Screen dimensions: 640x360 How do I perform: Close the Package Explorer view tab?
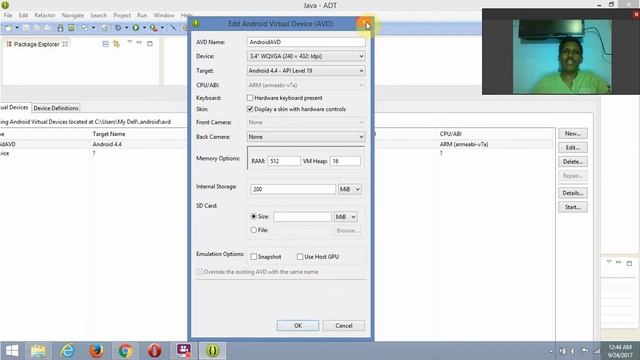point(65,44)
